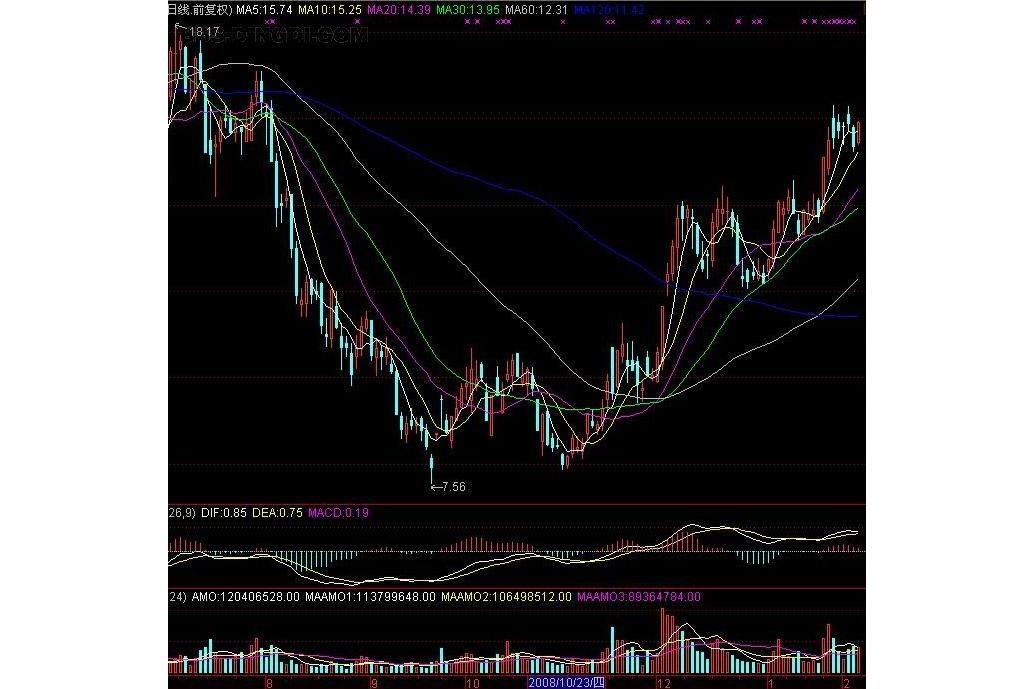The image size is (1034, 689).
Task: Select the magenta MAAMO3 label
Action: pos(638,597)
